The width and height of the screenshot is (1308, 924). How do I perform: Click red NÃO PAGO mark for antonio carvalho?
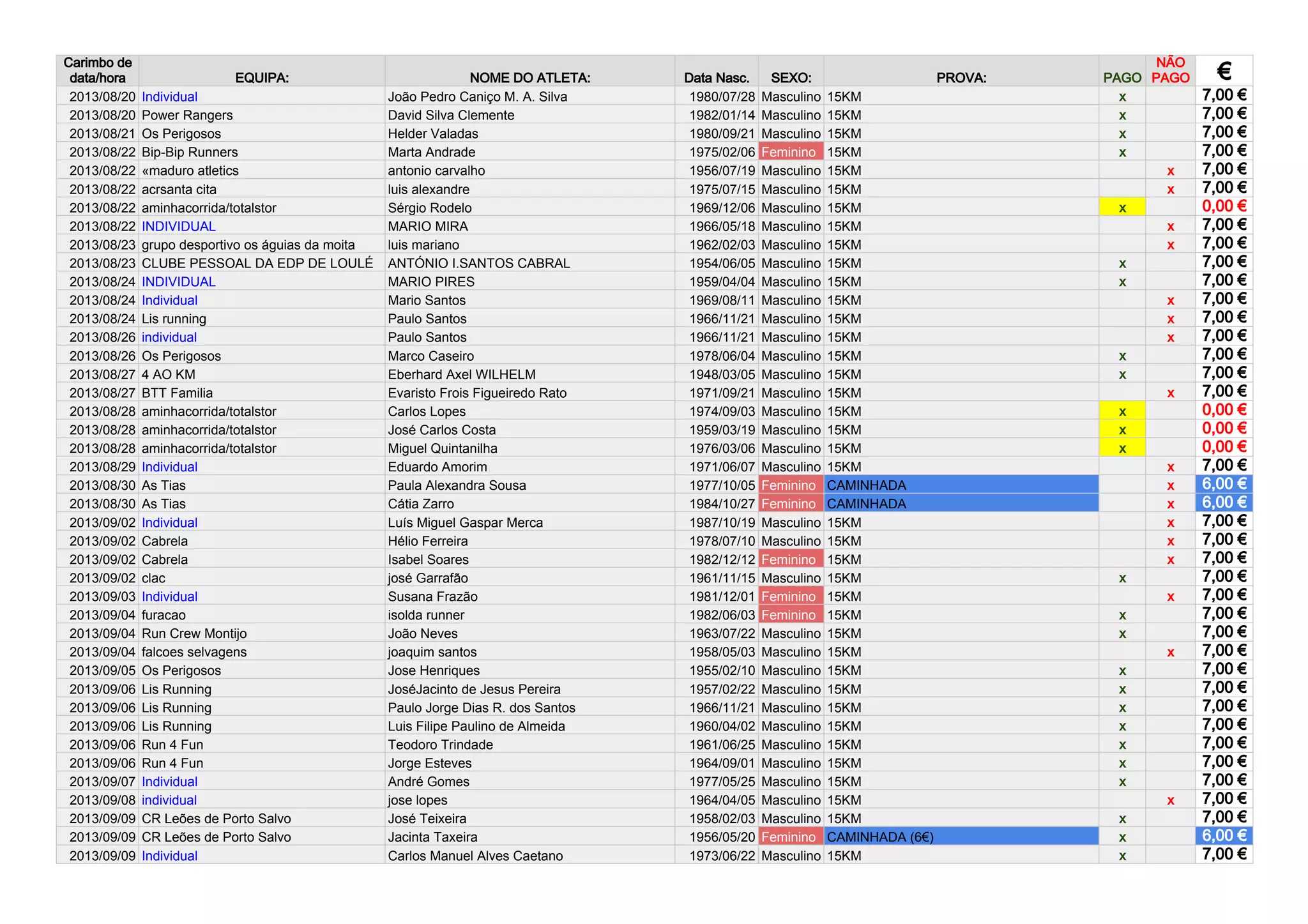pos(1170,170)
